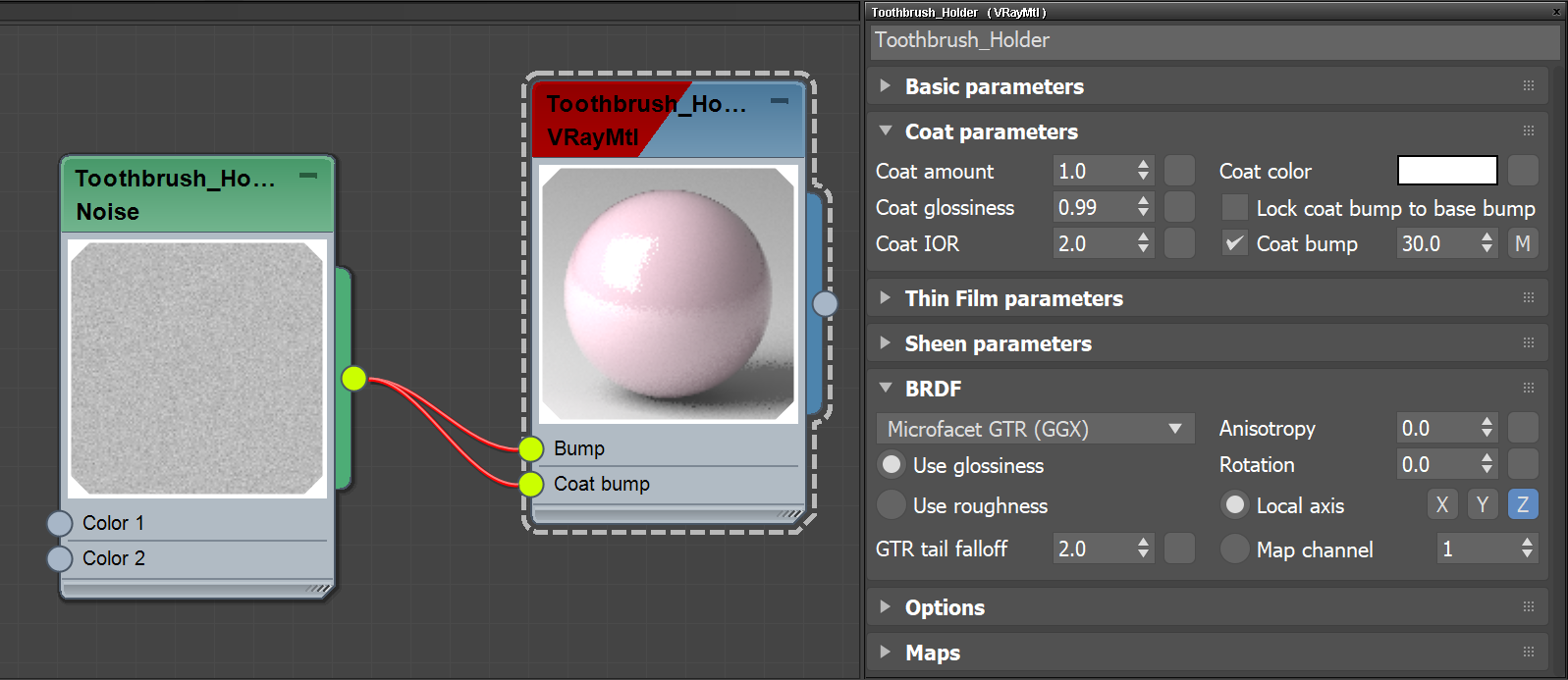Click the Map channel value field
This screenshot has height=680, width=1568.
(x=1476, y=549)
